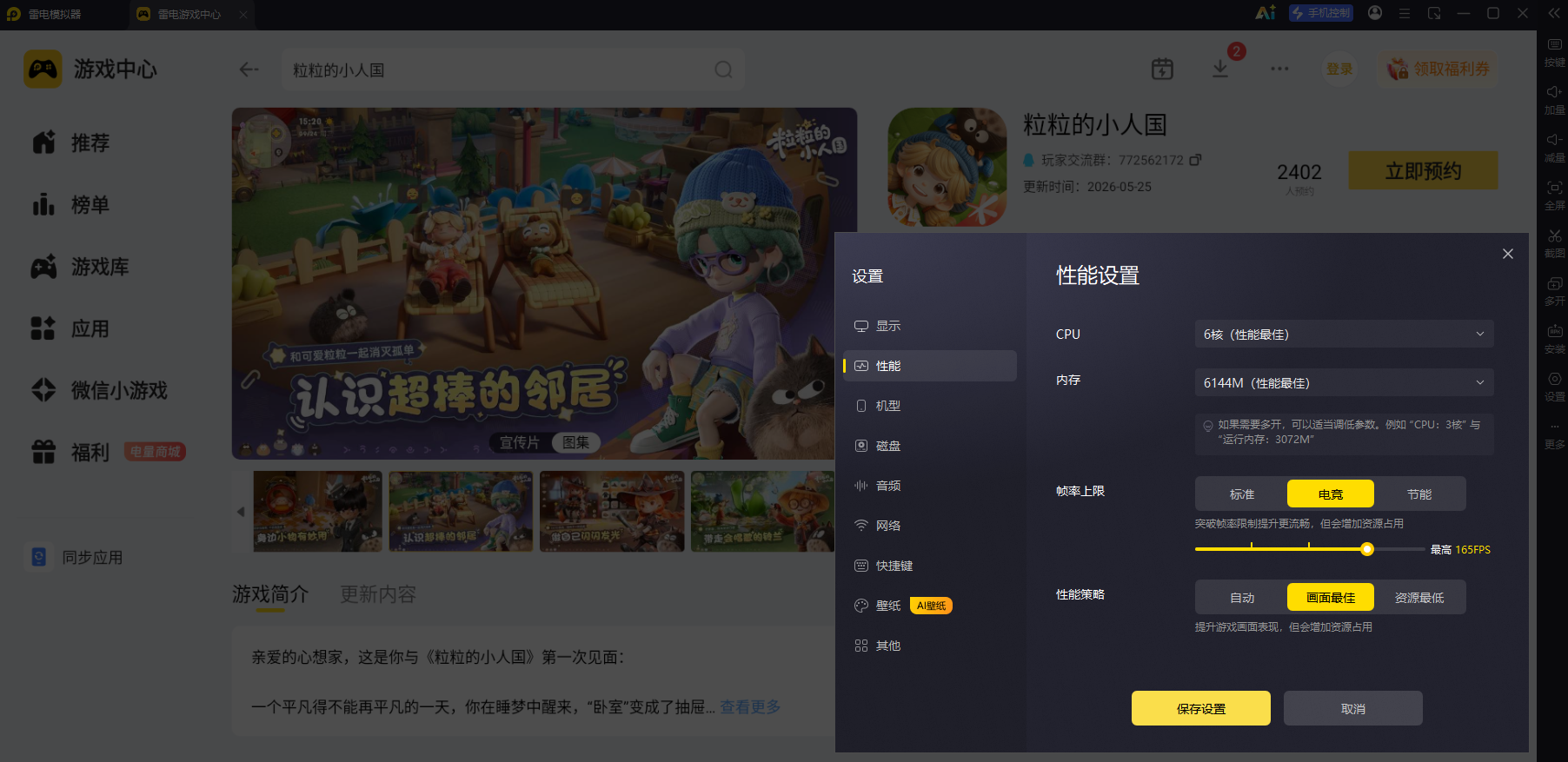Image resolution: width=1568 pixels, height=762 pixels.
Task: Select 电竞 frame rate limit
Action: (1331, 494)
